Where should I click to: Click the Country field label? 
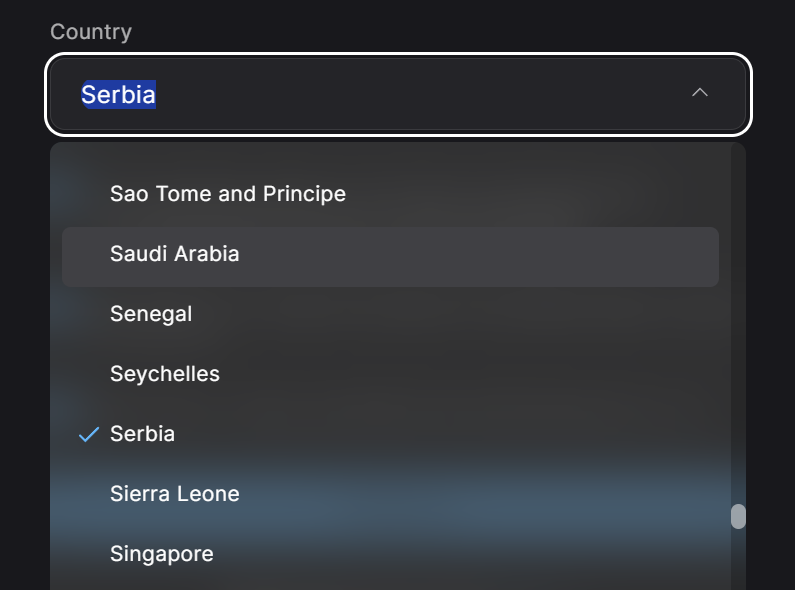click(x=91, y=32)
